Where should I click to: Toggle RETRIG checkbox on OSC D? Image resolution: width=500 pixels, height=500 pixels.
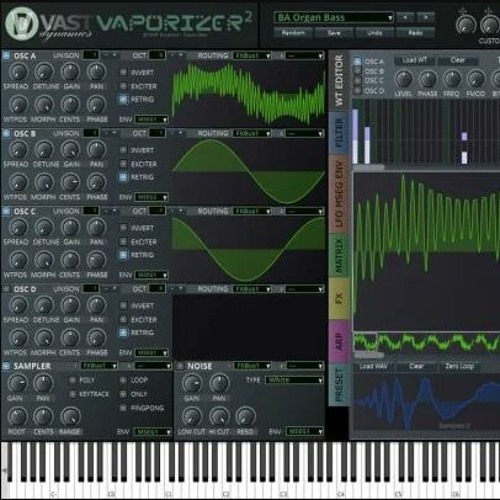[x=123, y=333]
